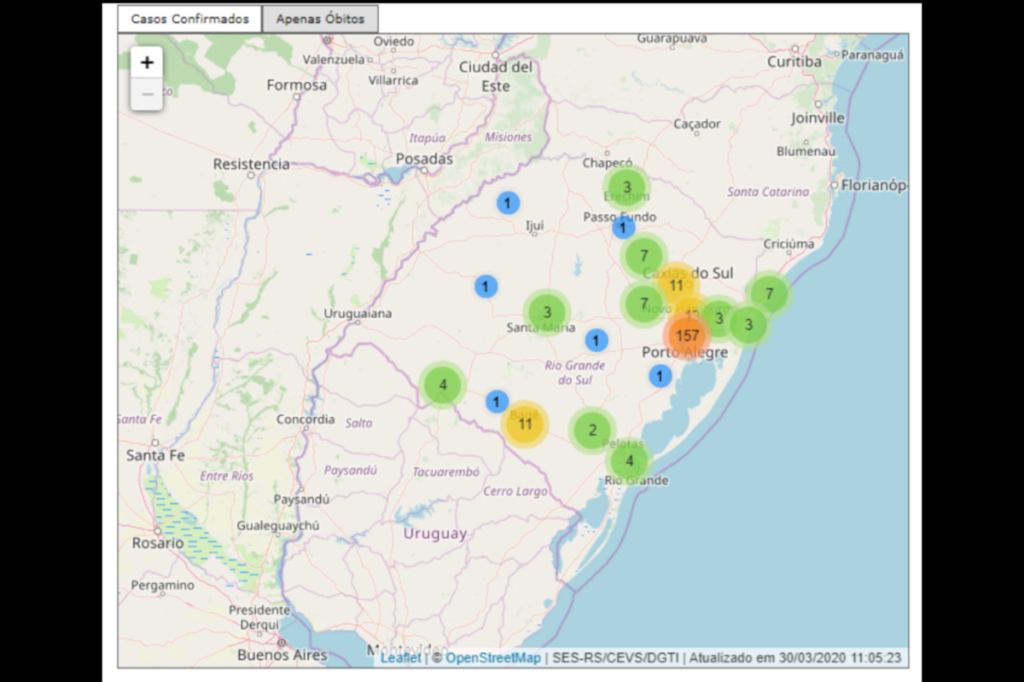Open the blue 1 marker below Porto Alegre

[660, 375]
